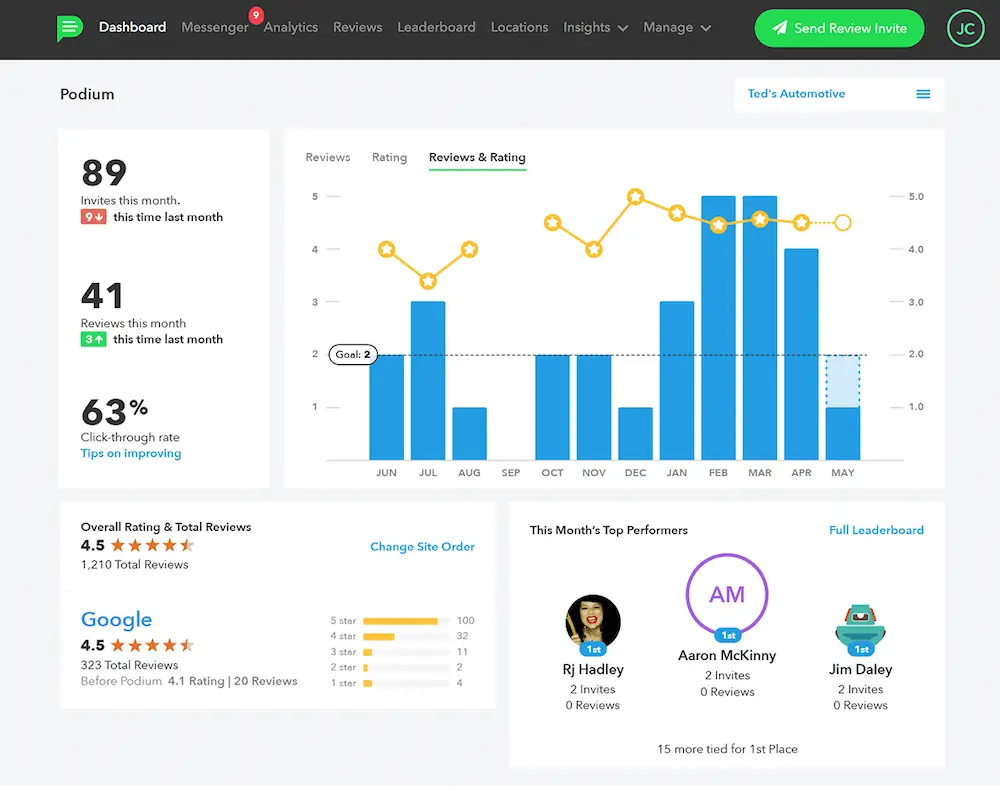The image size is (1000, 786).
Task: Click the JUN rating star marker
Action: (386, 249)
